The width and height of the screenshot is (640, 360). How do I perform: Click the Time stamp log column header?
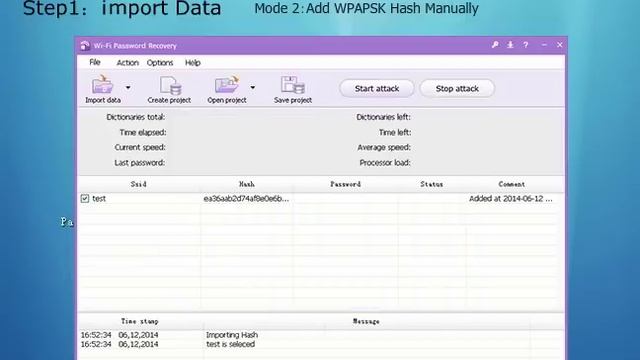(140, 322)
